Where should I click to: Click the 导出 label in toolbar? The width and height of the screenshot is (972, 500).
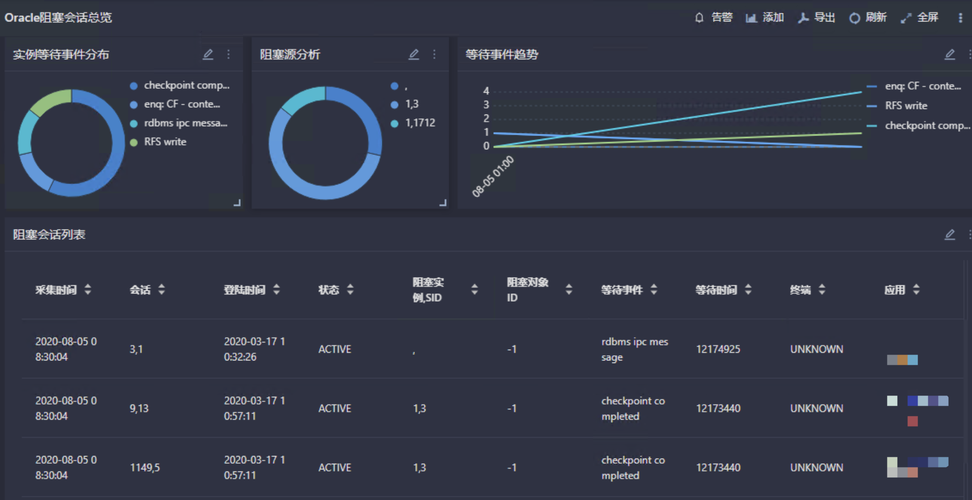click(825, 17)
